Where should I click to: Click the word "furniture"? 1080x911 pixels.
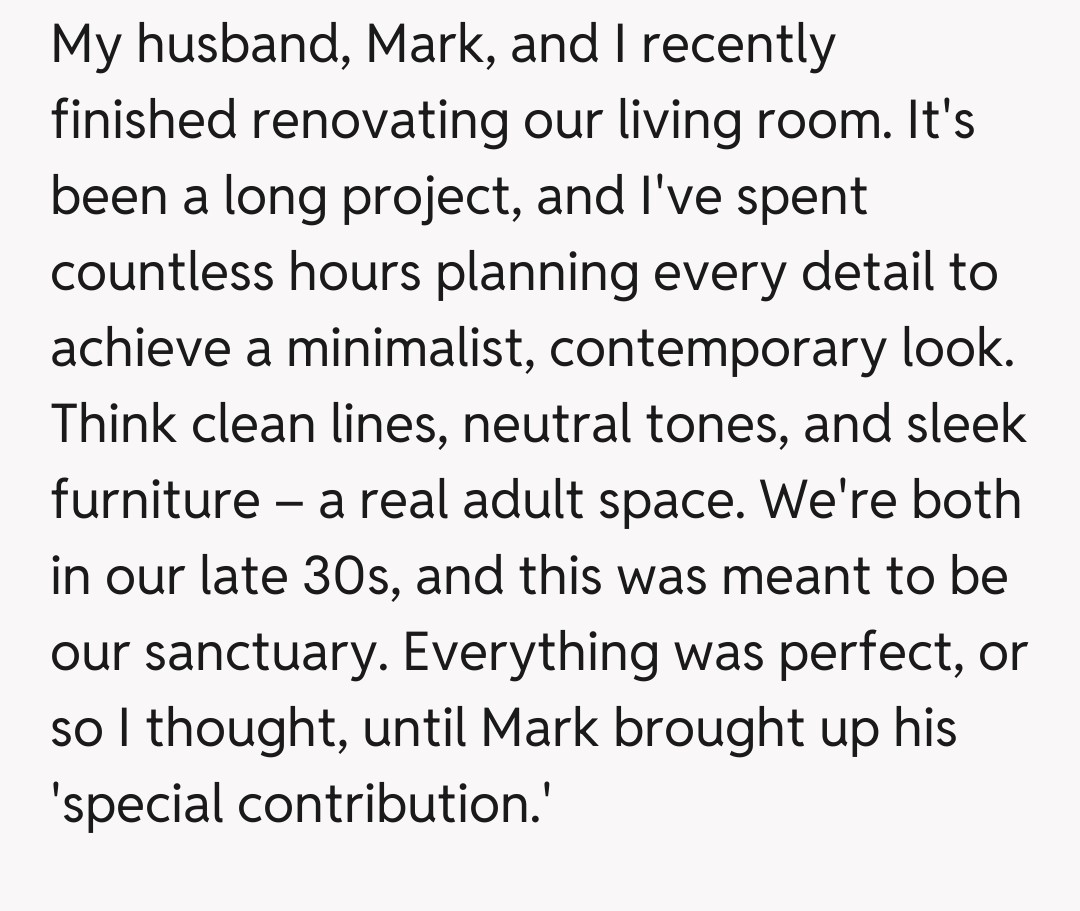pos(155,500)
